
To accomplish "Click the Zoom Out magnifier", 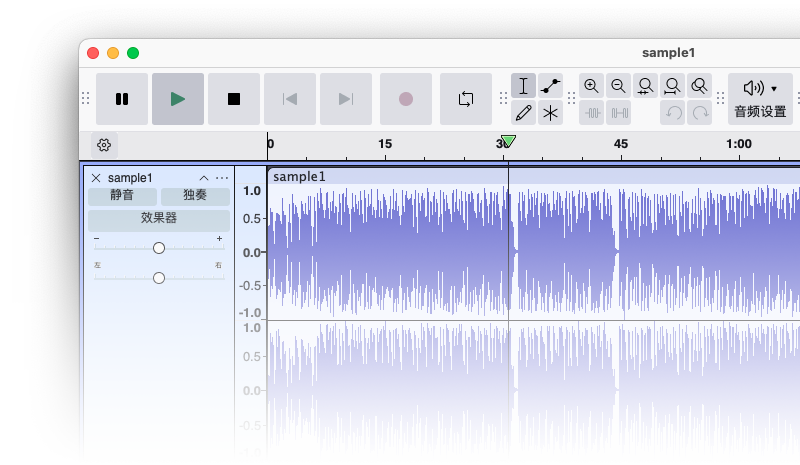I will [x=619, y=86].
